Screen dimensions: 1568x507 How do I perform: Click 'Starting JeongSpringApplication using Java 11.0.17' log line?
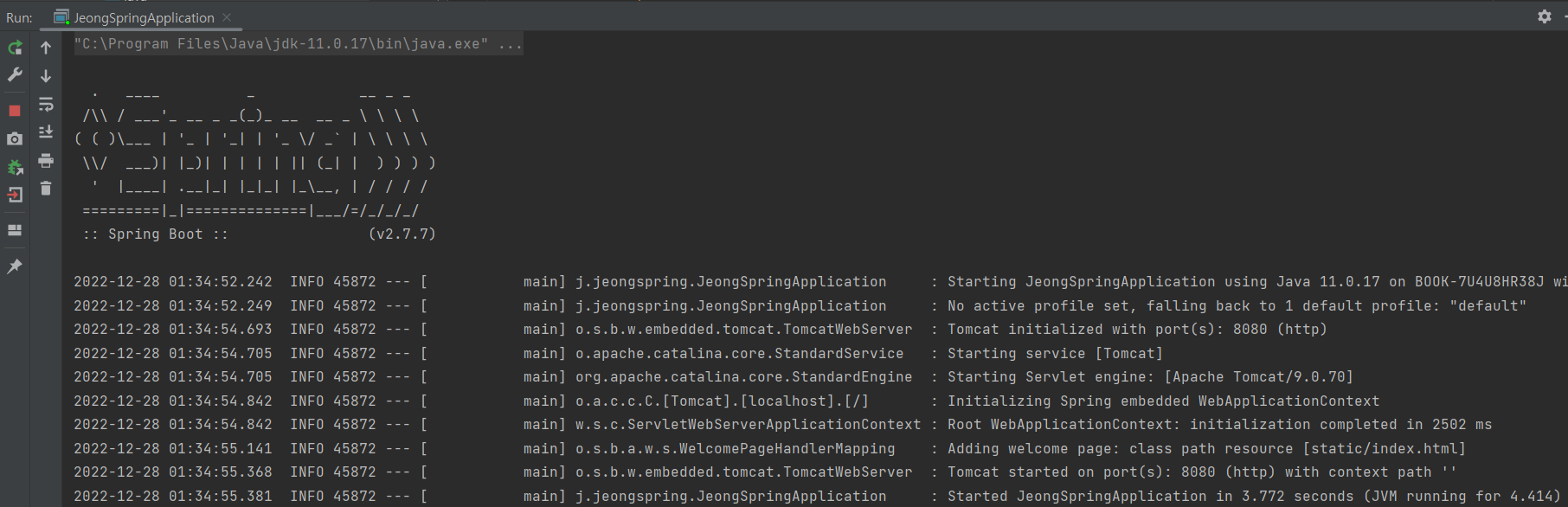1257,282
